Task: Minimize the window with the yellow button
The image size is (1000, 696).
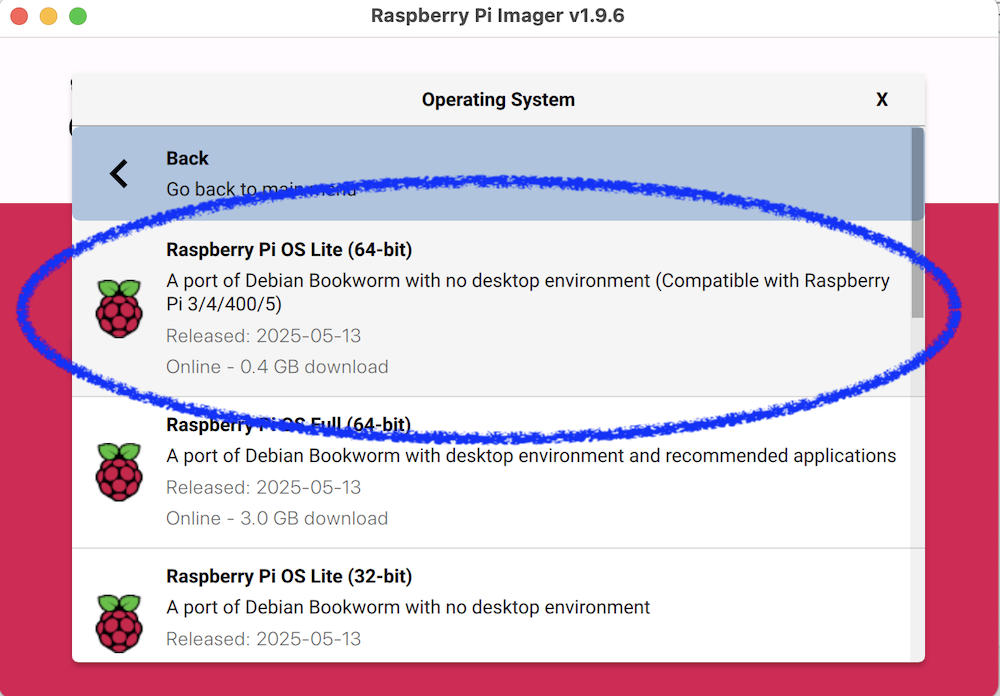Action: click(x=48, y=16)
